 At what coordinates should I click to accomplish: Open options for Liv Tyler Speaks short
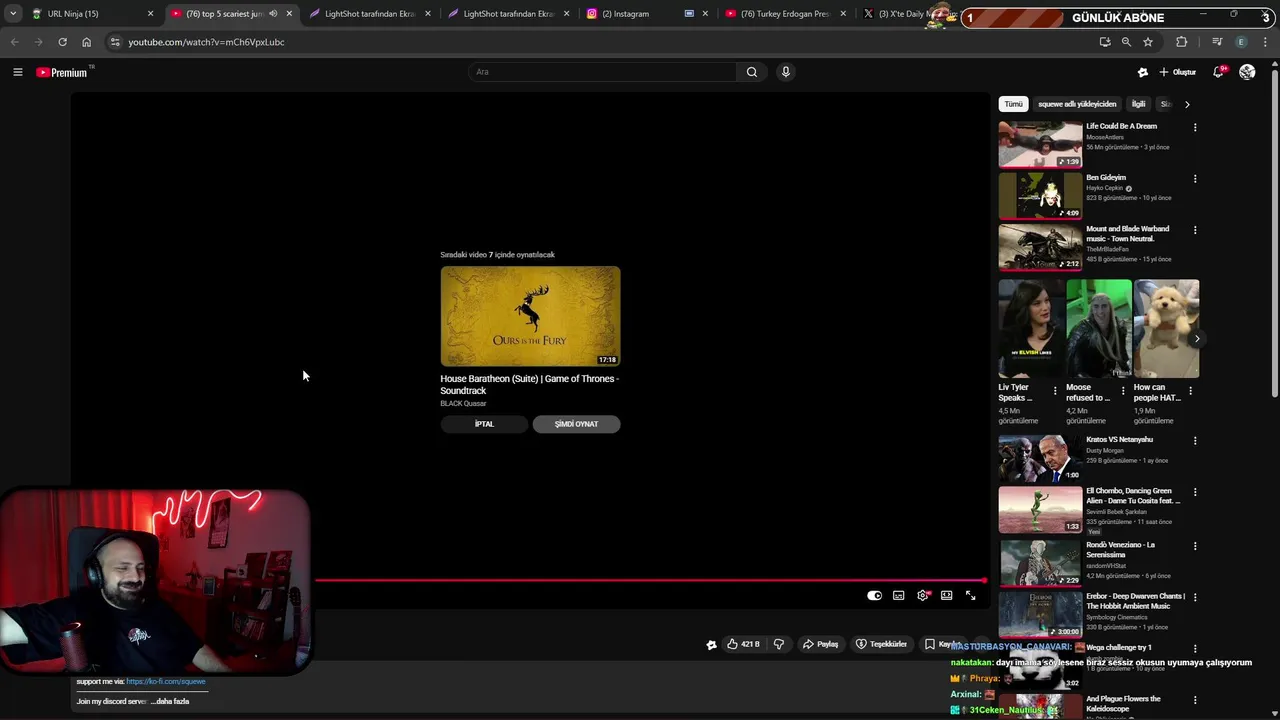coord(1054,391)
